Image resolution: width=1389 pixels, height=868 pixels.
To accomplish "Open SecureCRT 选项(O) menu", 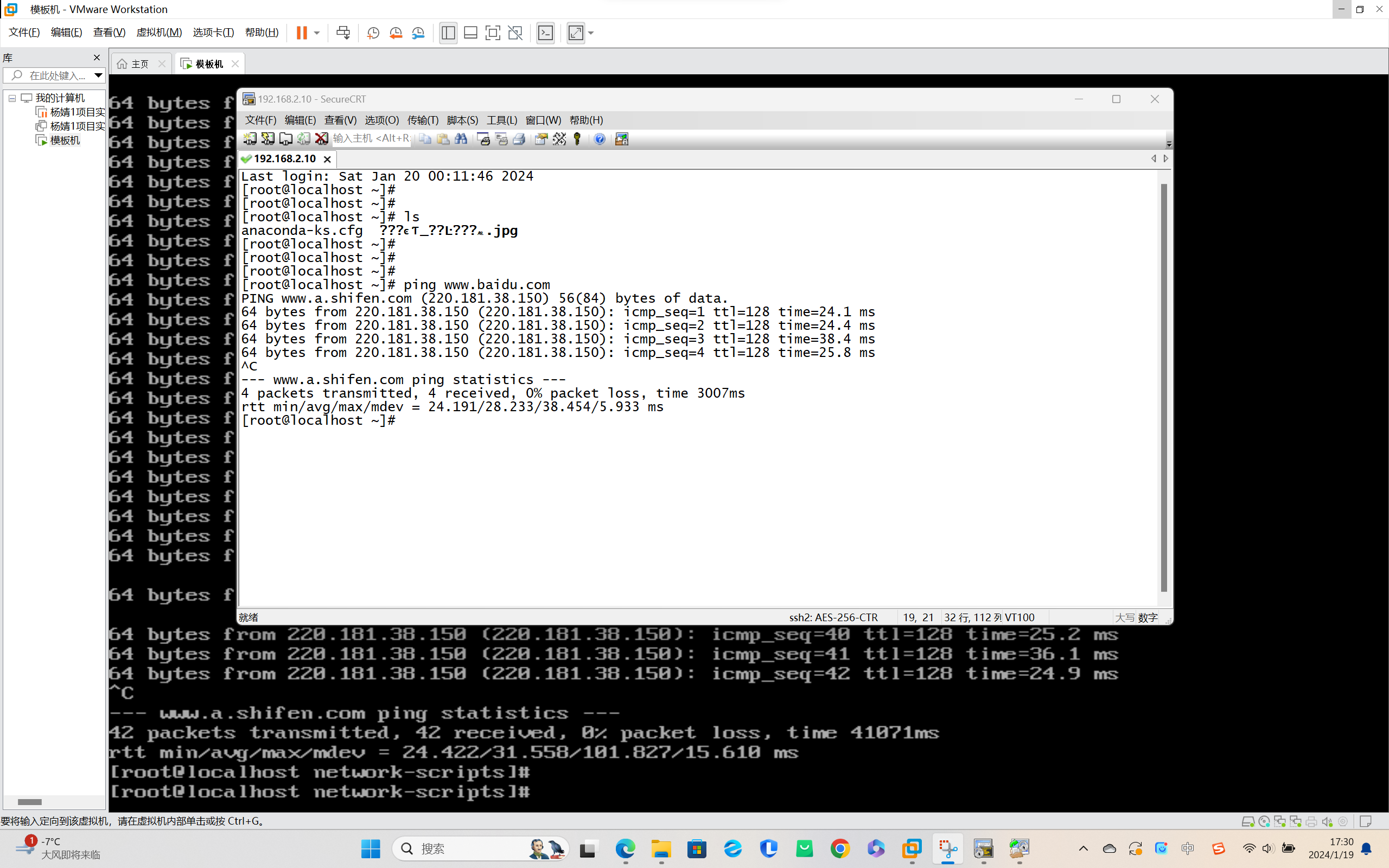I will click(381, 120).
